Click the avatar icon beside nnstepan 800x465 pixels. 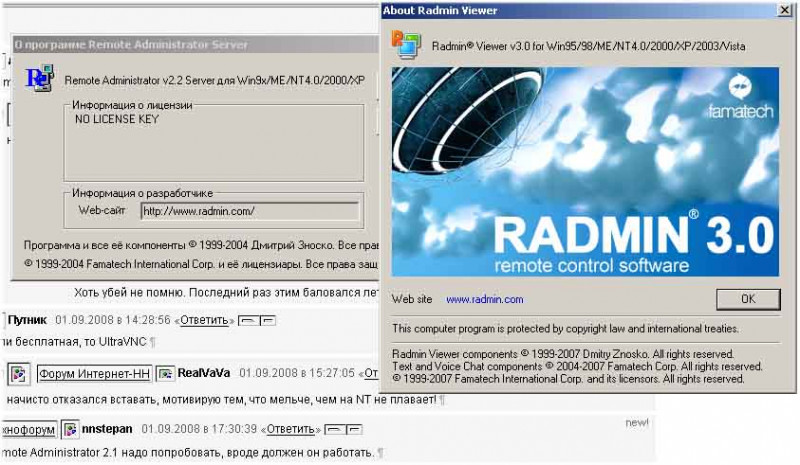[x=70, y=429]
